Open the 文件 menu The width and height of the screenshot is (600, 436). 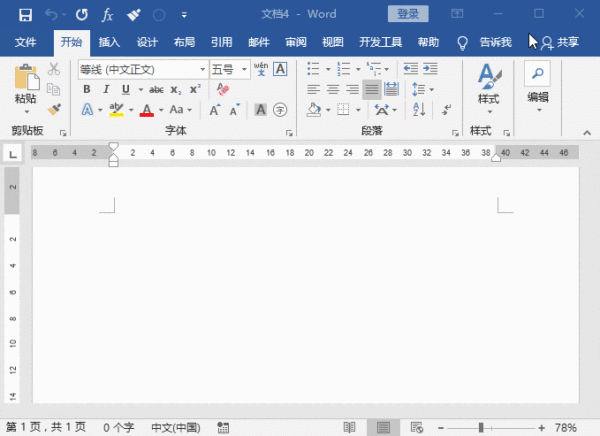(x=25, y=42)
